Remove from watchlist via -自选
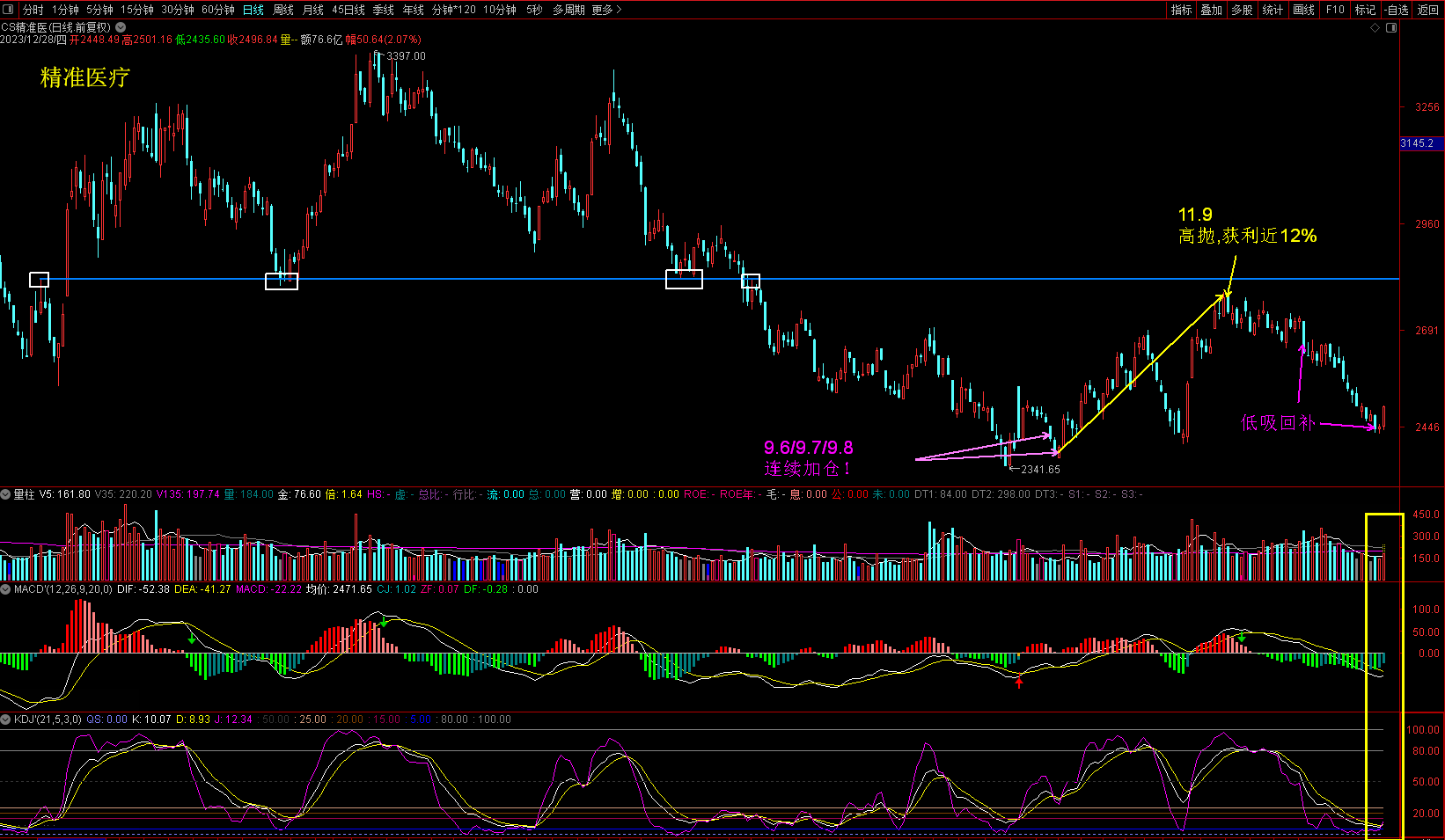1445x840 pixels. point(1397,10)
